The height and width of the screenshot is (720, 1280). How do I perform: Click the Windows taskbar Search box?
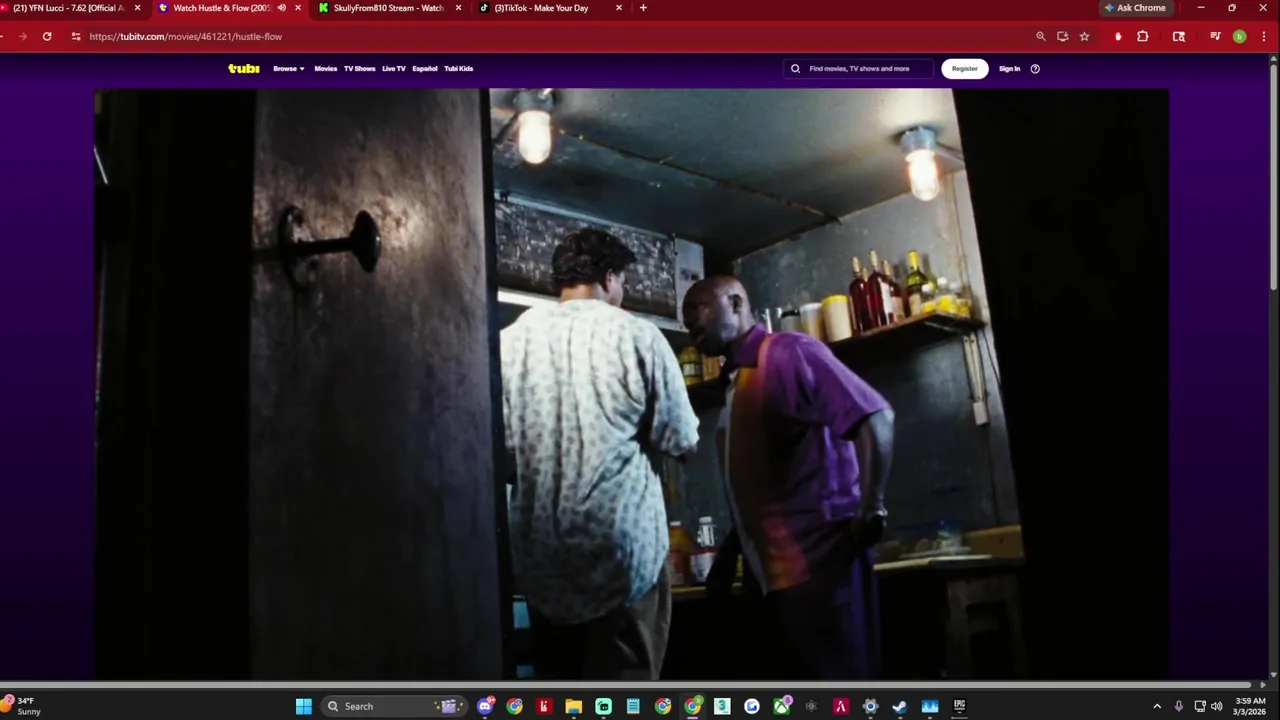395,706
